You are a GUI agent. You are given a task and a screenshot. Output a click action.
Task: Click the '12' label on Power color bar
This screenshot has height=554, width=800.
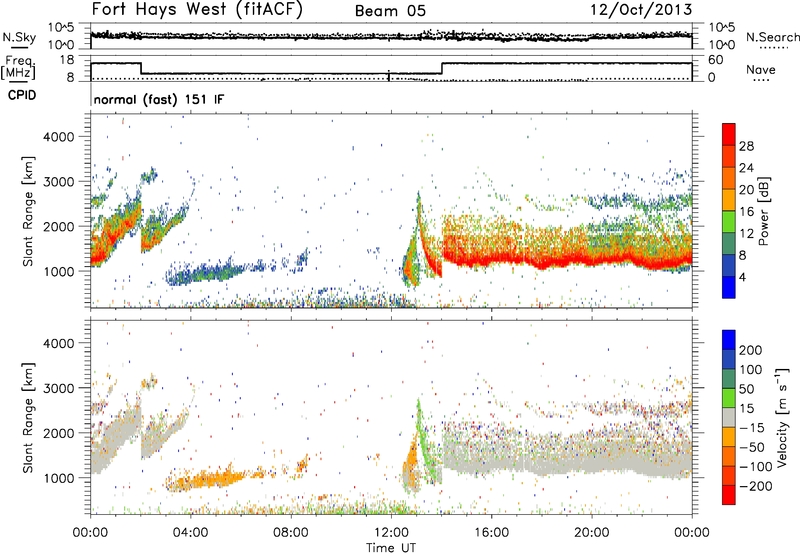tap(746, 234)
